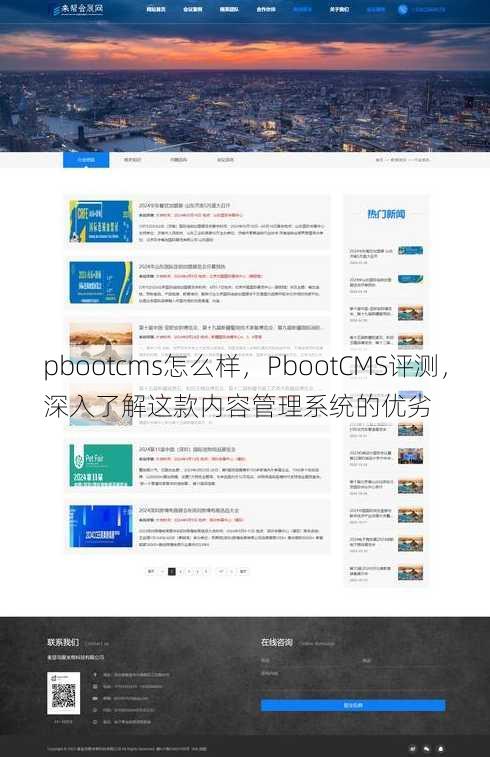Click the WeChat social icon in footer bar

(426, 749)
